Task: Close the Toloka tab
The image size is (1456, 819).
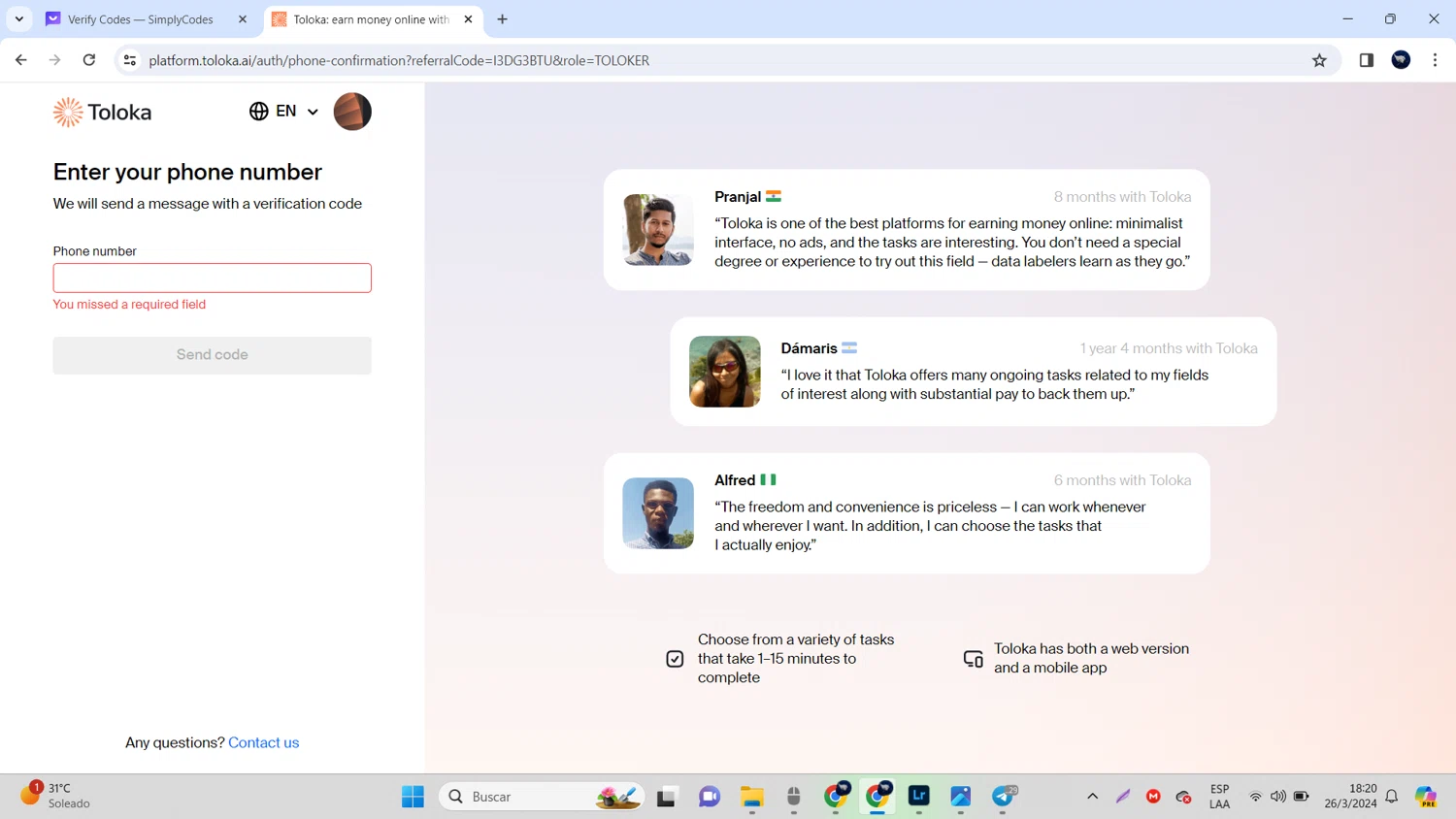Action: 468,19
